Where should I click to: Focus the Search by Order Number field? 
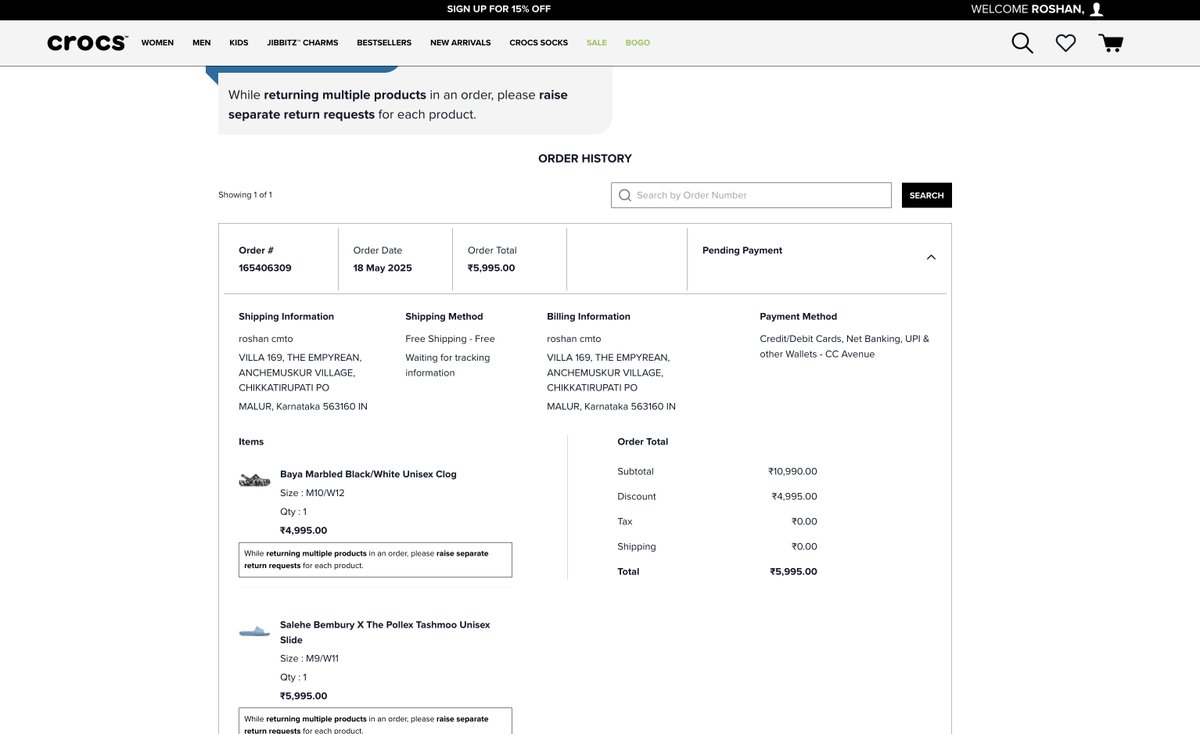(751, 195)
